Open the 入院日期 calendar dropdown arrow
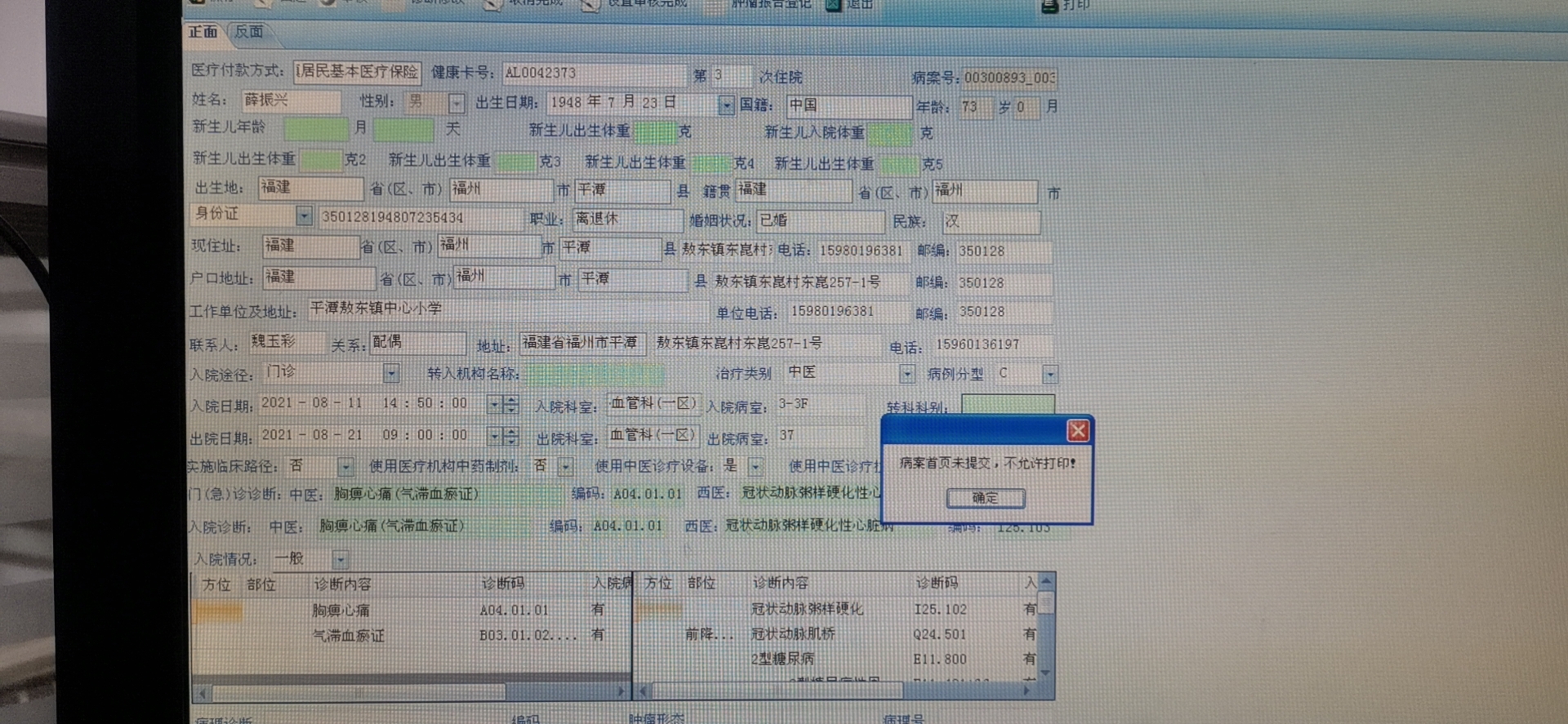The width and height of the screenshot is (1568, 724). click(494, 405)
